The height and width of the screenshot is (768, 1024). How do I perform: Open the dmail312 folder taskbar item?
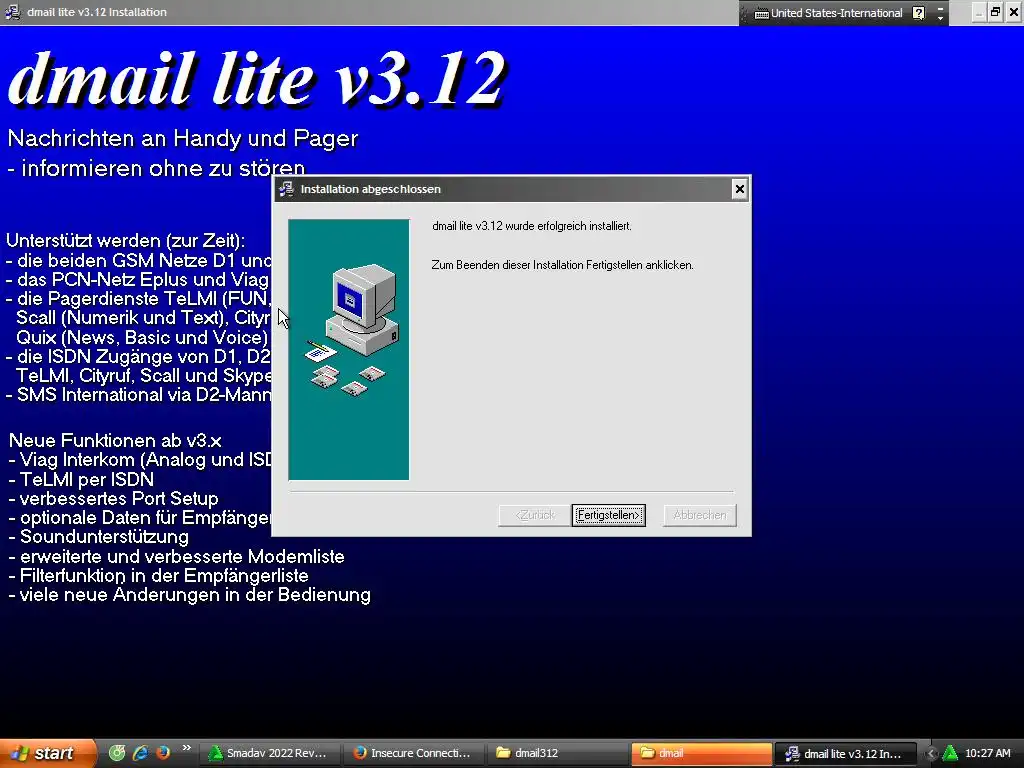(558, 753)
